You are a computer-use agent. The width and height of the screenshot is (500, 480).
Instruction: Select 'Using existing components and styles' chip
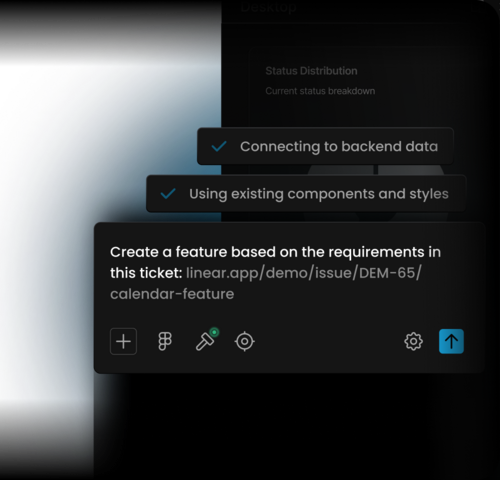(x=306, y=194)
